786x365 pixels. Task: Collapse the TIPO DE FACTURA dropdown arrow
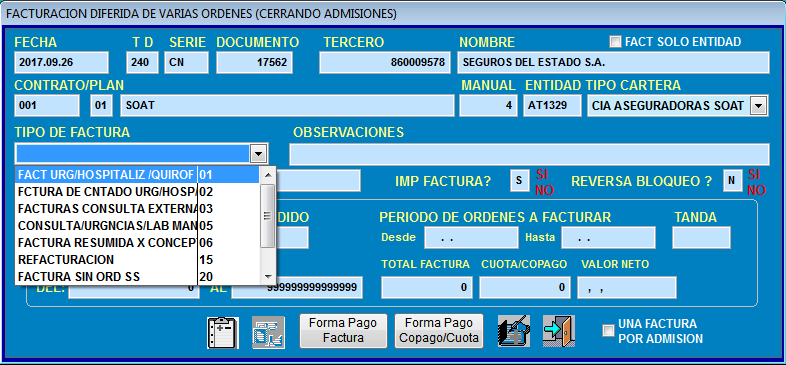[x=258, y=154]
